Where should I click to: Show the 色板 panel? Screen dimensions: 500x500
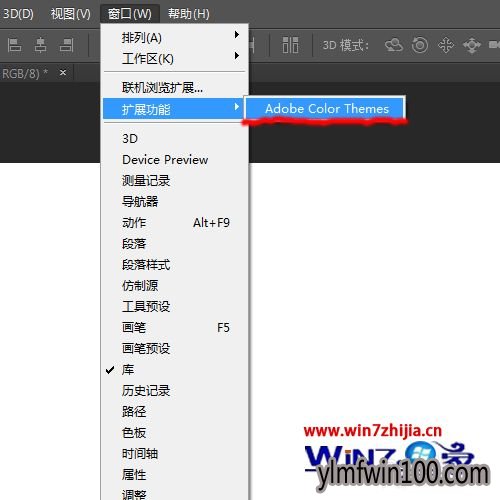(x=176, y=432)
